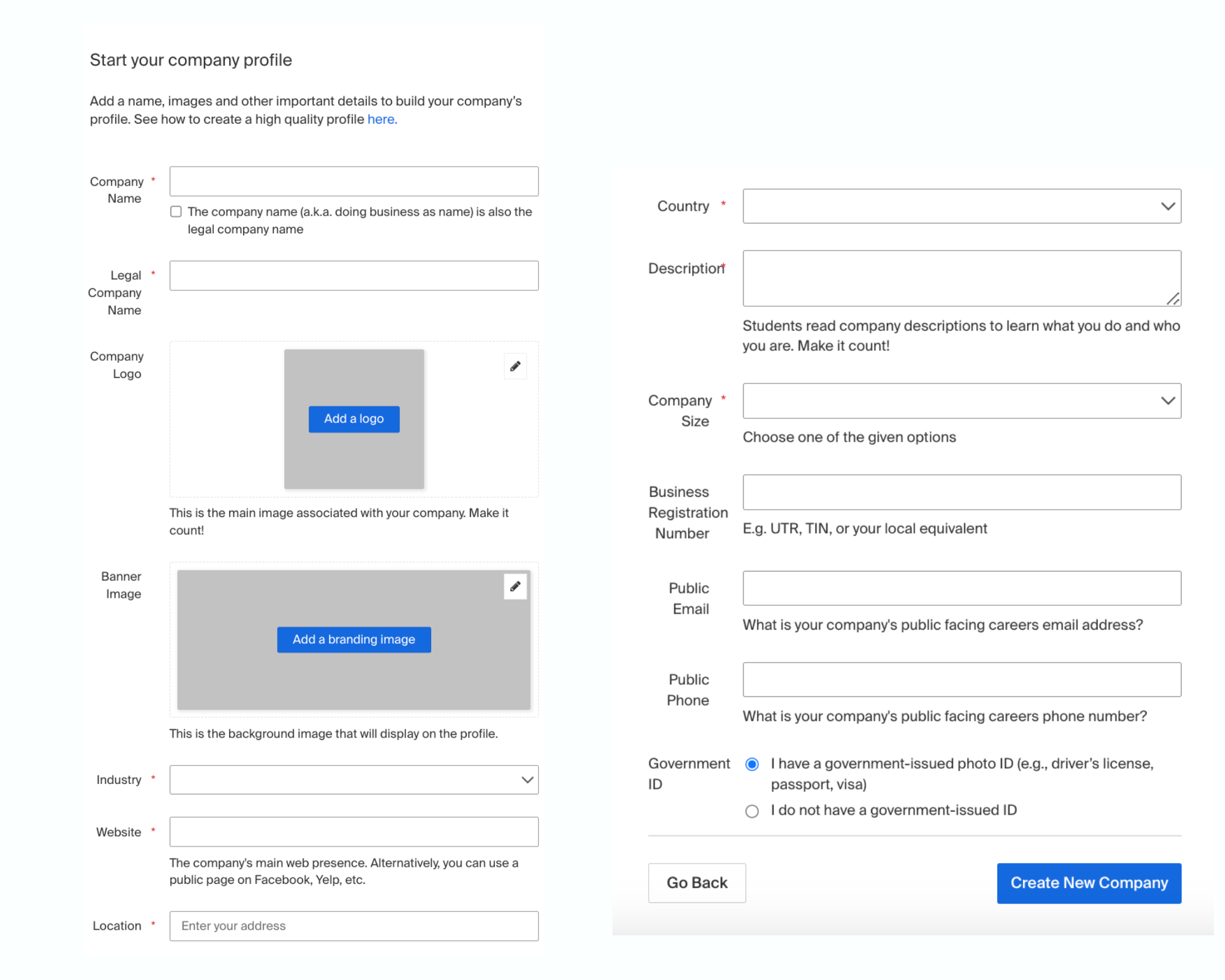Click into the Legal Company Name field

point(353,276)
